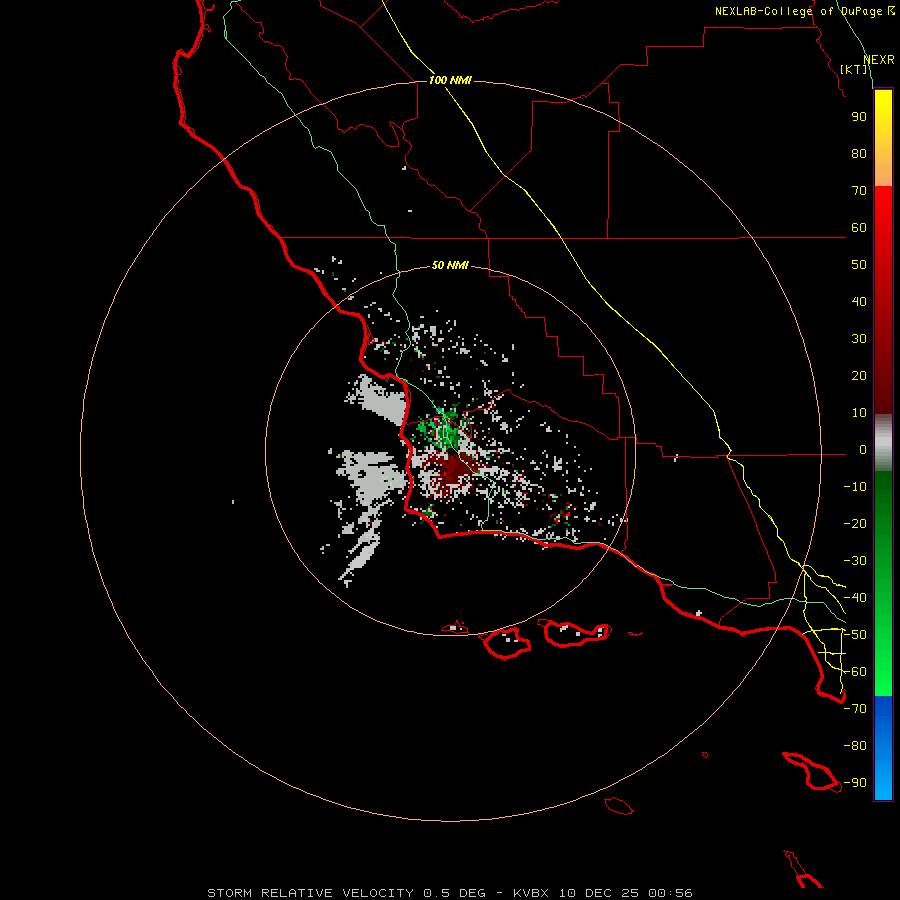Click the -70 value on the velocity scale
The image size is (900, 900).
point(855,709)
